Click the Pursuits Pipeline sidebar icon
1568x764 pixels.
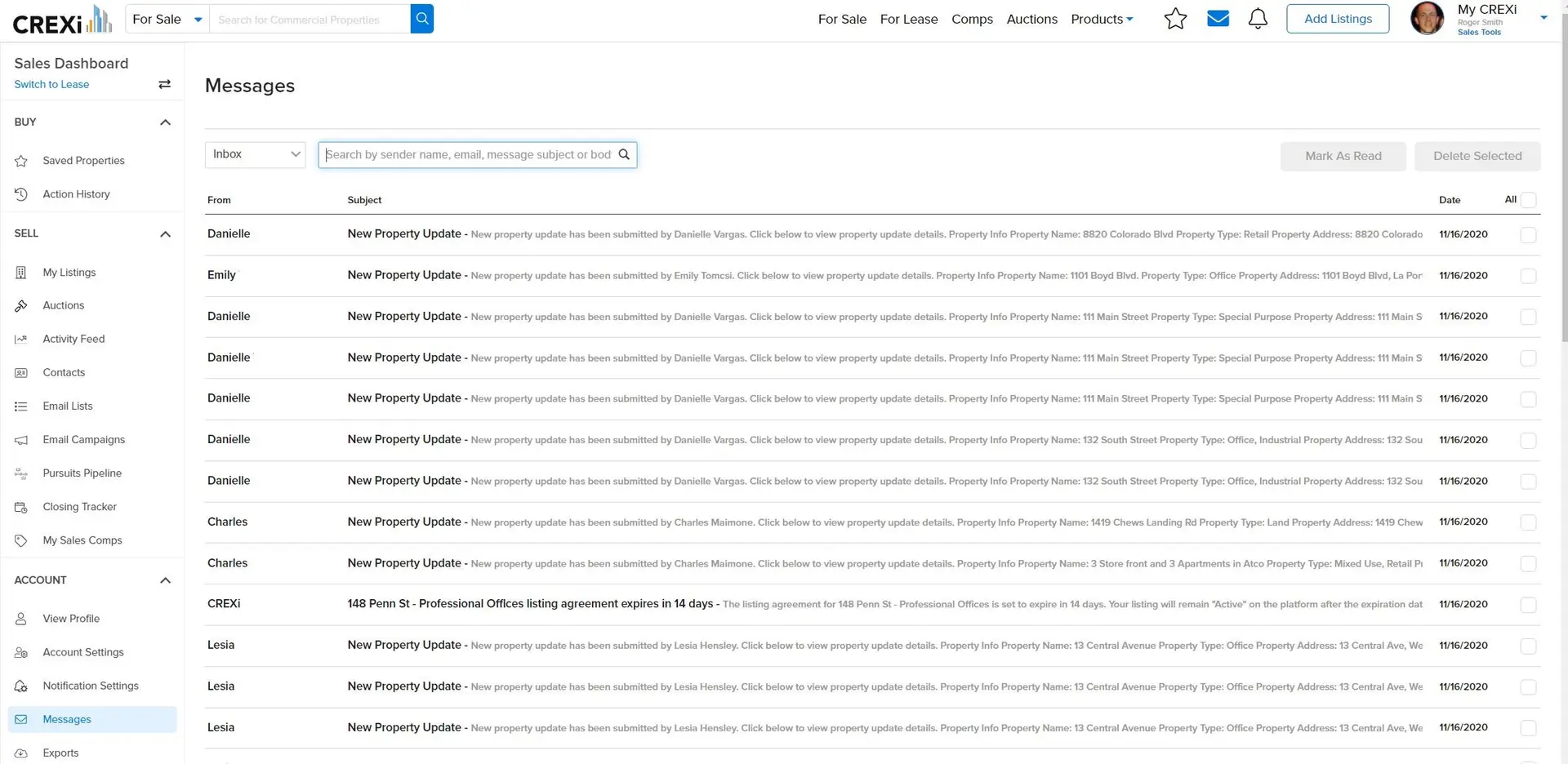21,473
